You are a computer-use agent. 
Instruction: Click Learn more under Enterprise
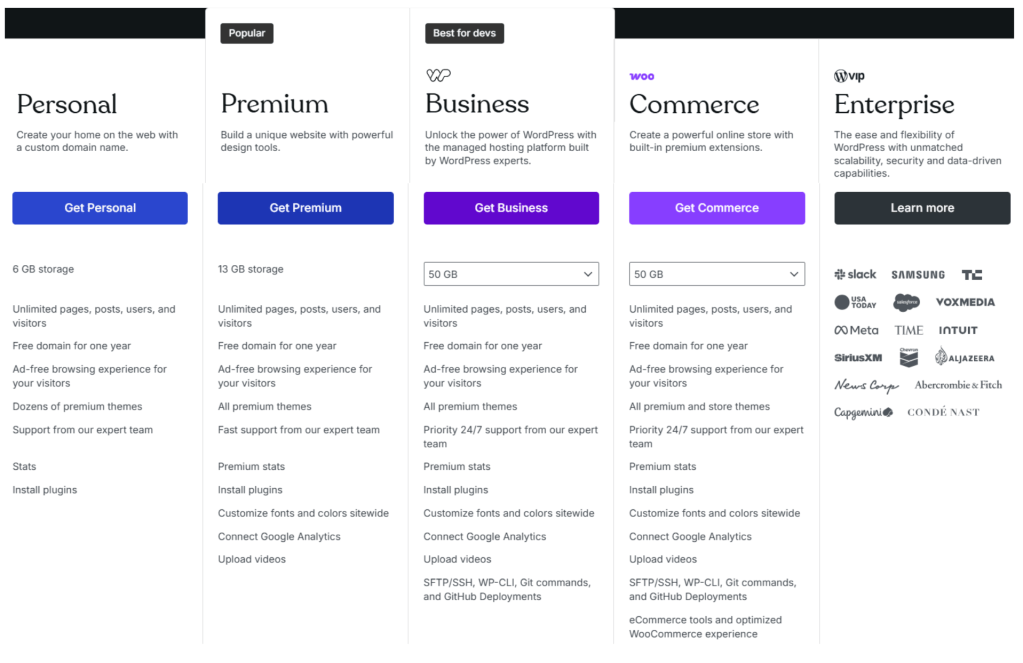pos(921,208)
